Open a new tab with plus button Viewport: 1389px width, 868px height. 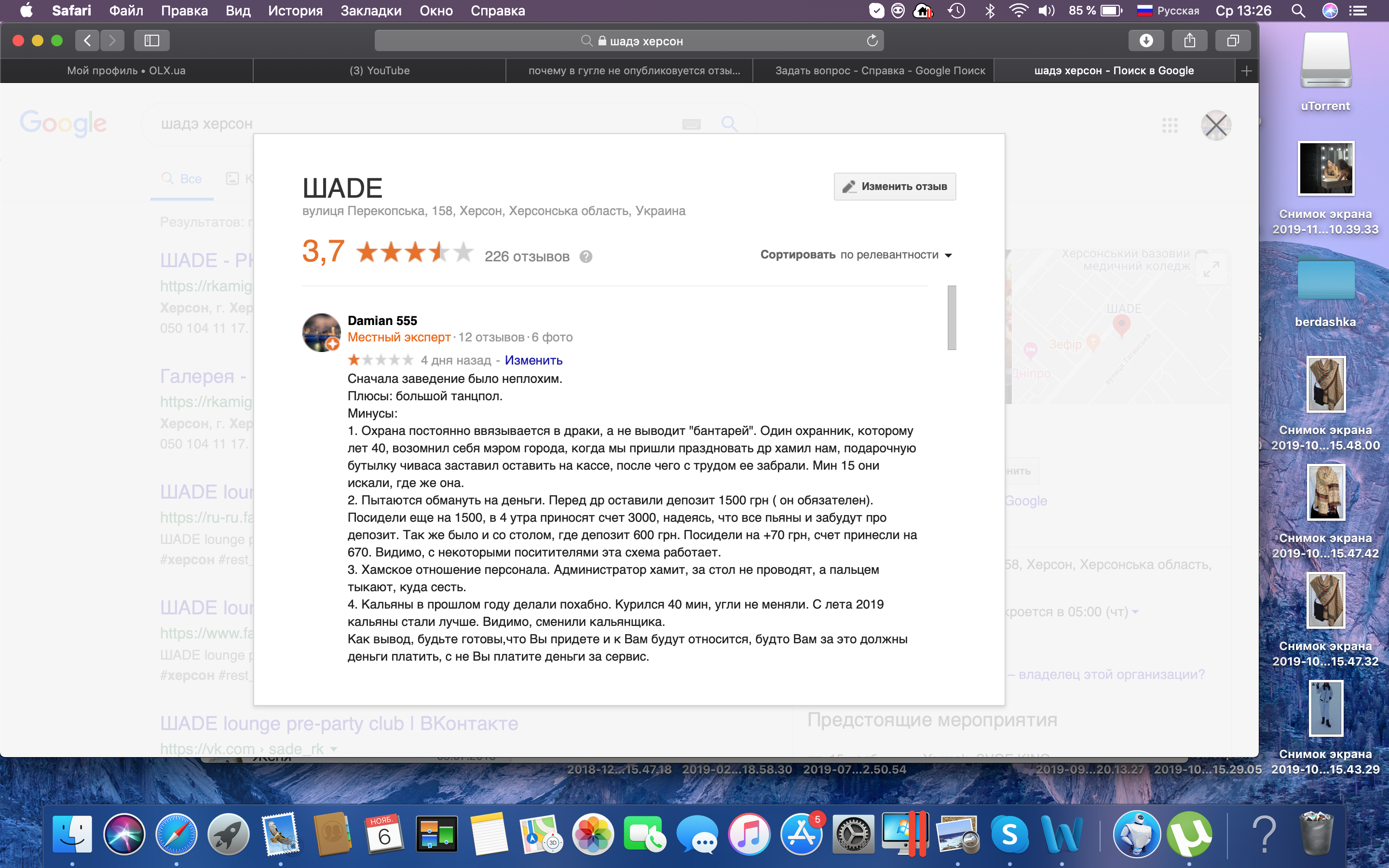(x=1246, y=70)
